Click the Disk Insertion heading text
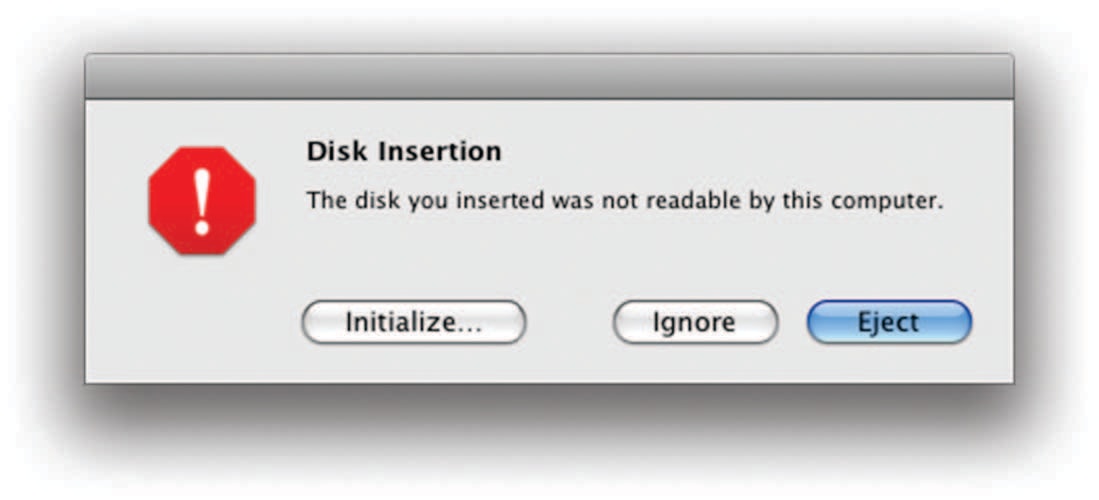Image resolution: width=1099 pixels, height=500 pixels. pyautogui.click(x=403, y=152)
